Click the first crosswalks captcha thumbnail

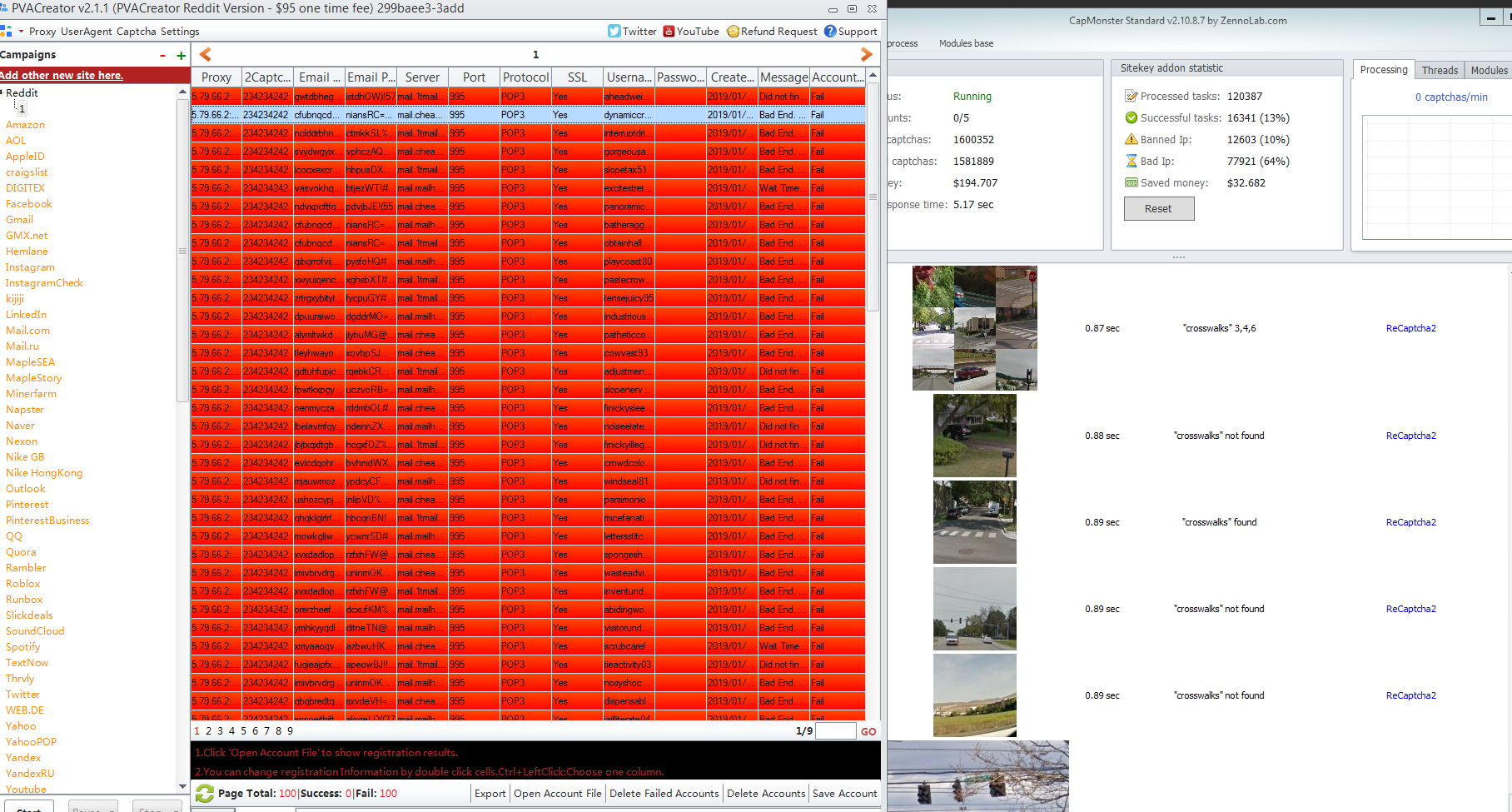click(x=974, y=328)
